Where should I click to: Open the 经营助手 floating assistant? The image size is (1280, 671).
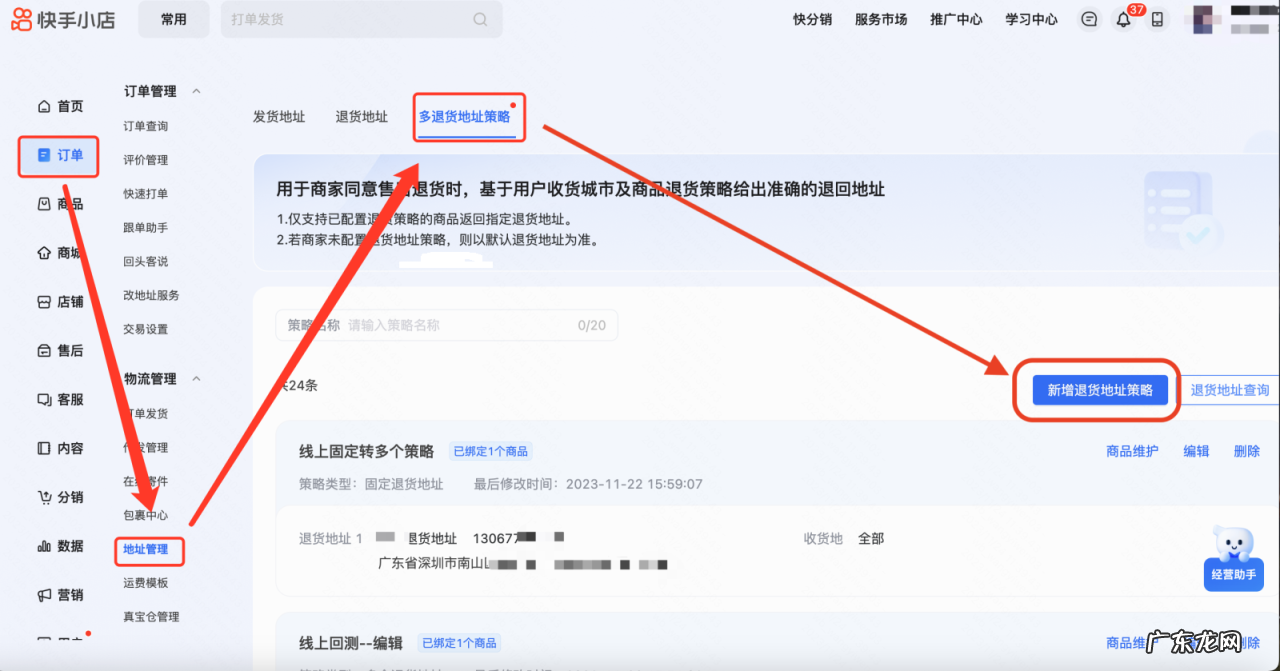point(1233,559)
